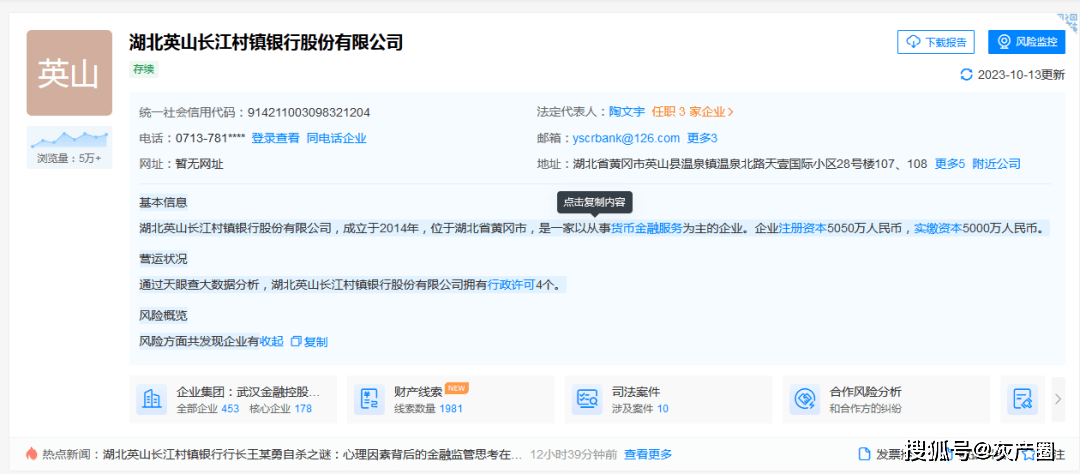Click the refresh icon beside 2023-10-13更新

(966, 74)
